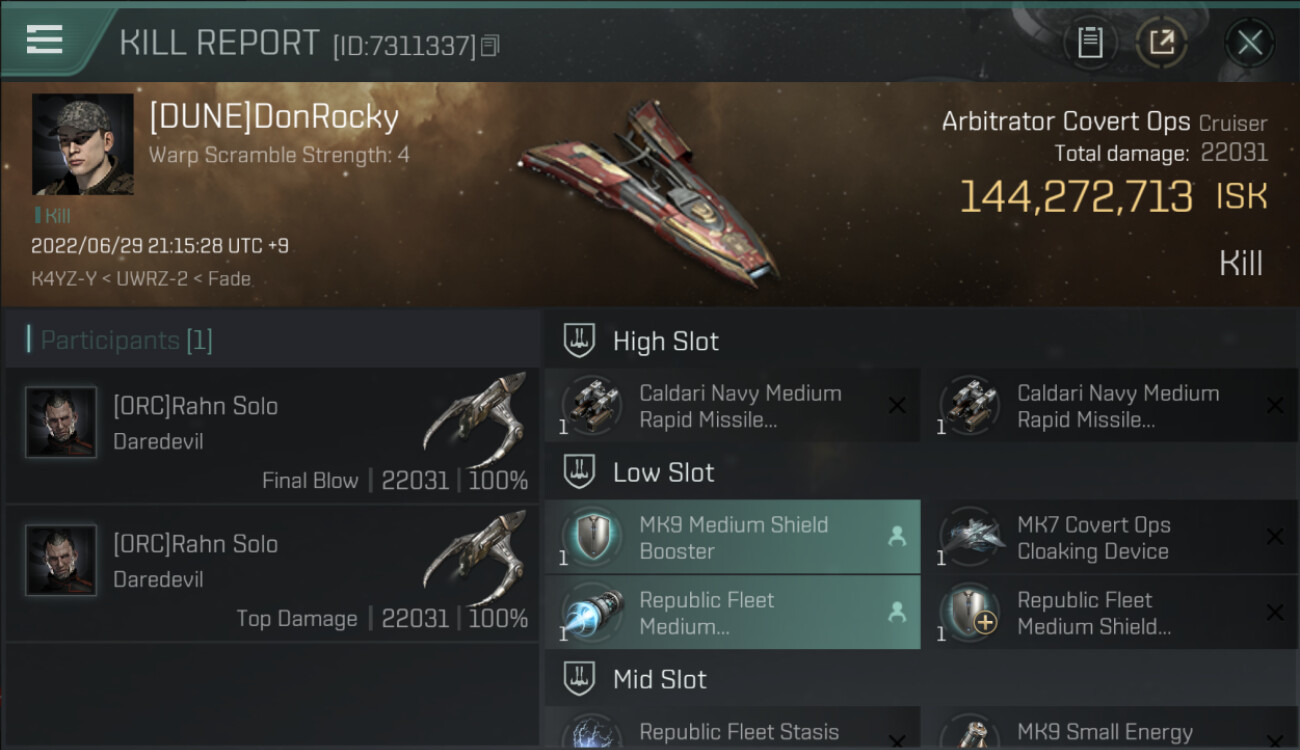Open Rahn Solo's portrait on Final Blow row

point(61,423)
